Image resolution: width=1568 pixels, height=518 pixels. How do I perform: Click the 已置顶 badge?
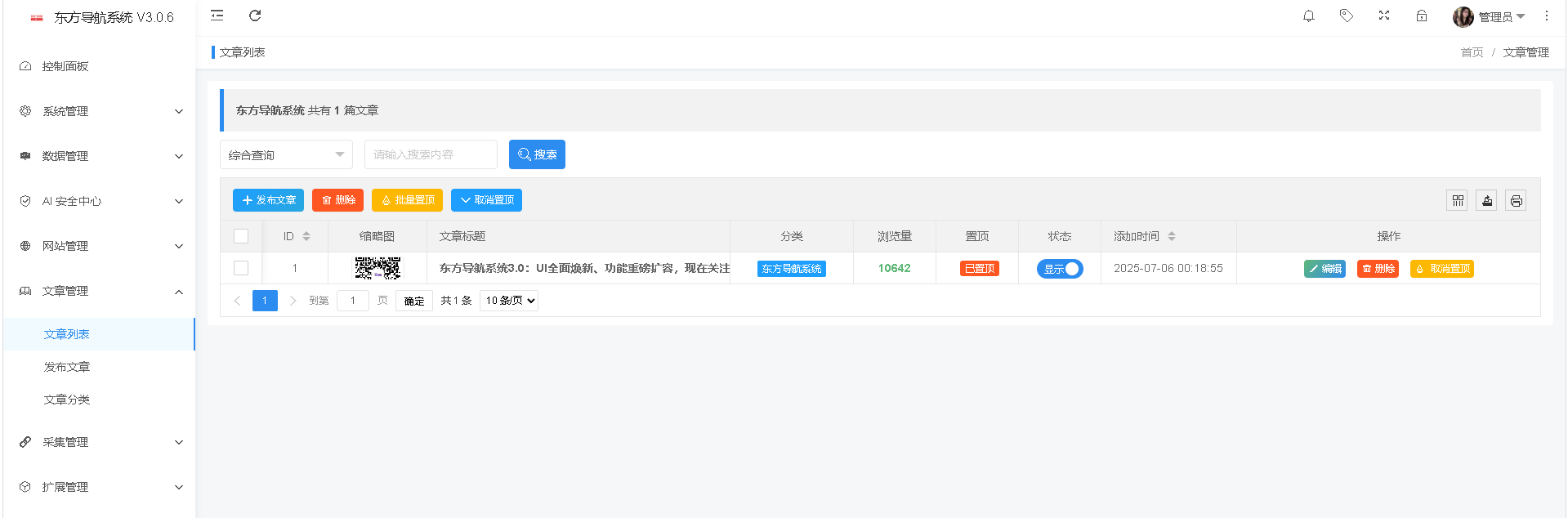point(979,269)
